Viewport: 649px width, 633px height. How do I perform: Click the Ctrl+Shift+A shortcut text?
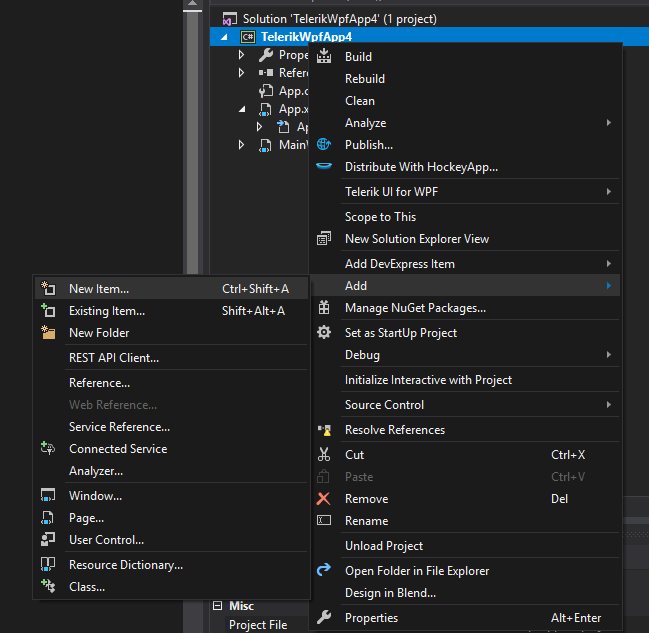pos(255,289)
